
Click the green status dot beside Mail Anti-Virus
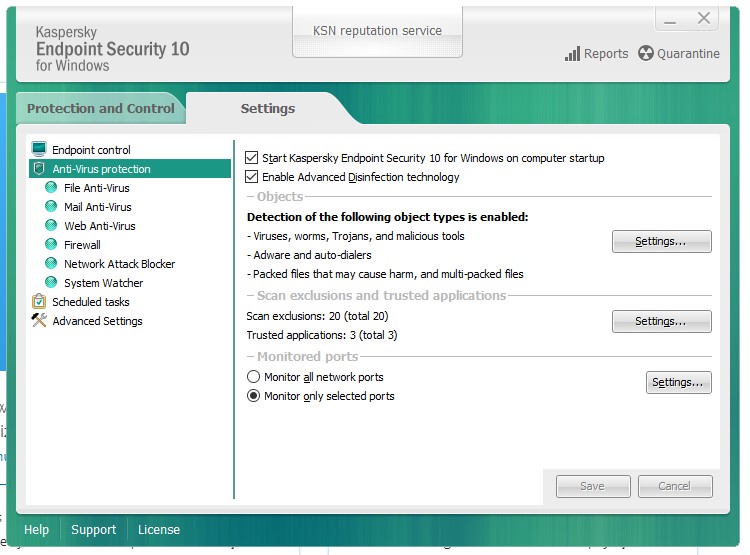(x=51, y=206)
